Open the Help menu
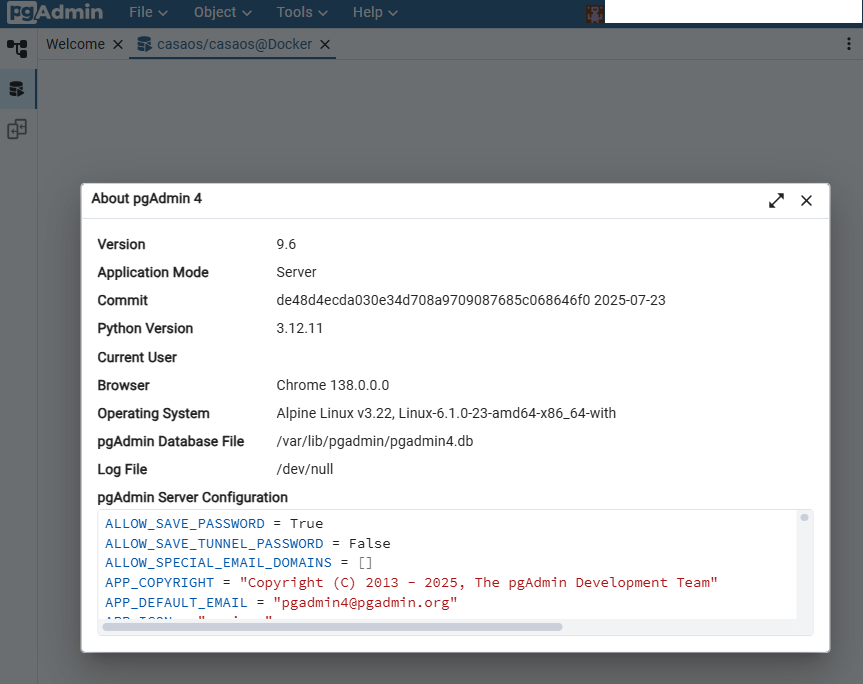 (375, 12)
